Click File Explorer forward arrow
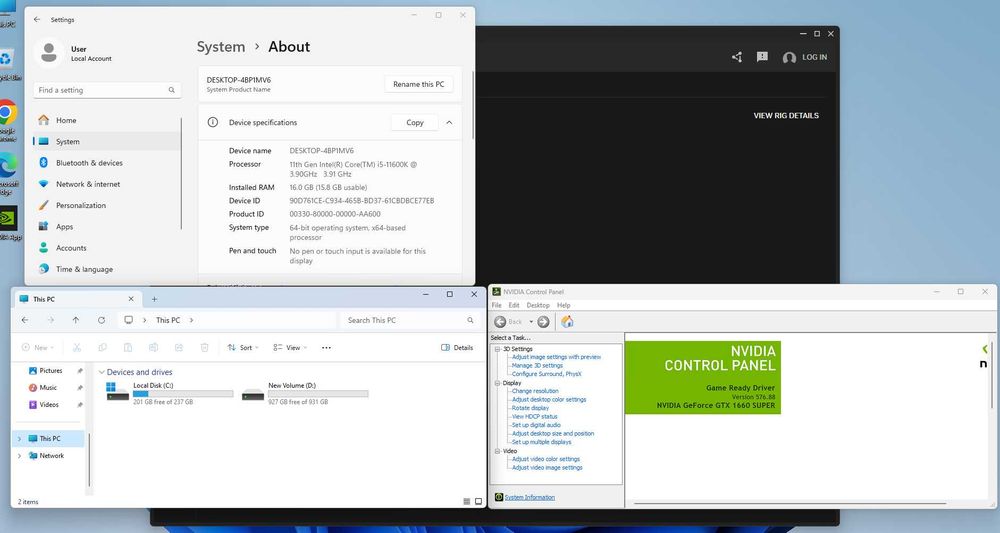Viewport: 1000px width, 533px height. point(50,320)
